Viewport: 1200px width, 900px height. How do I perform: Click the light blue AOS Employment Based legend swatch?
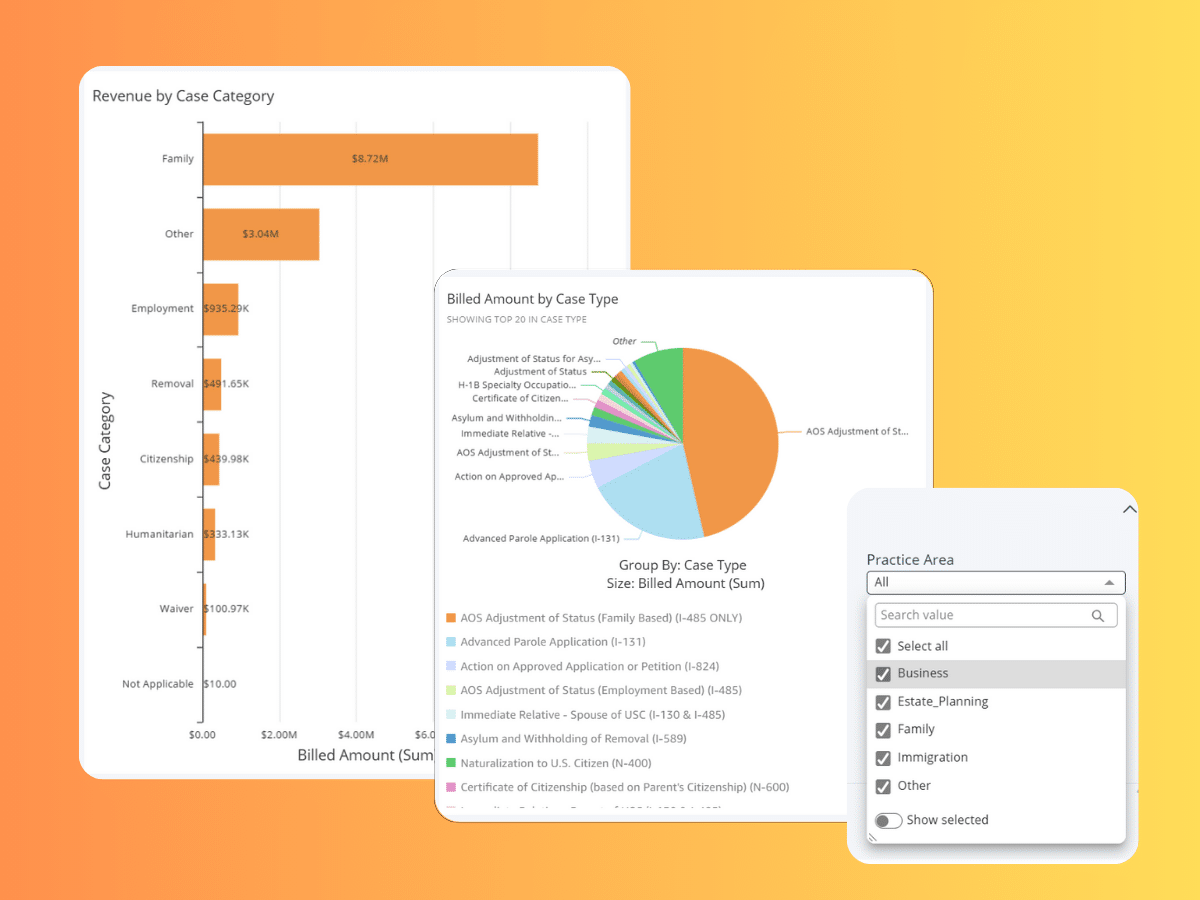click(x=451, y=690)
